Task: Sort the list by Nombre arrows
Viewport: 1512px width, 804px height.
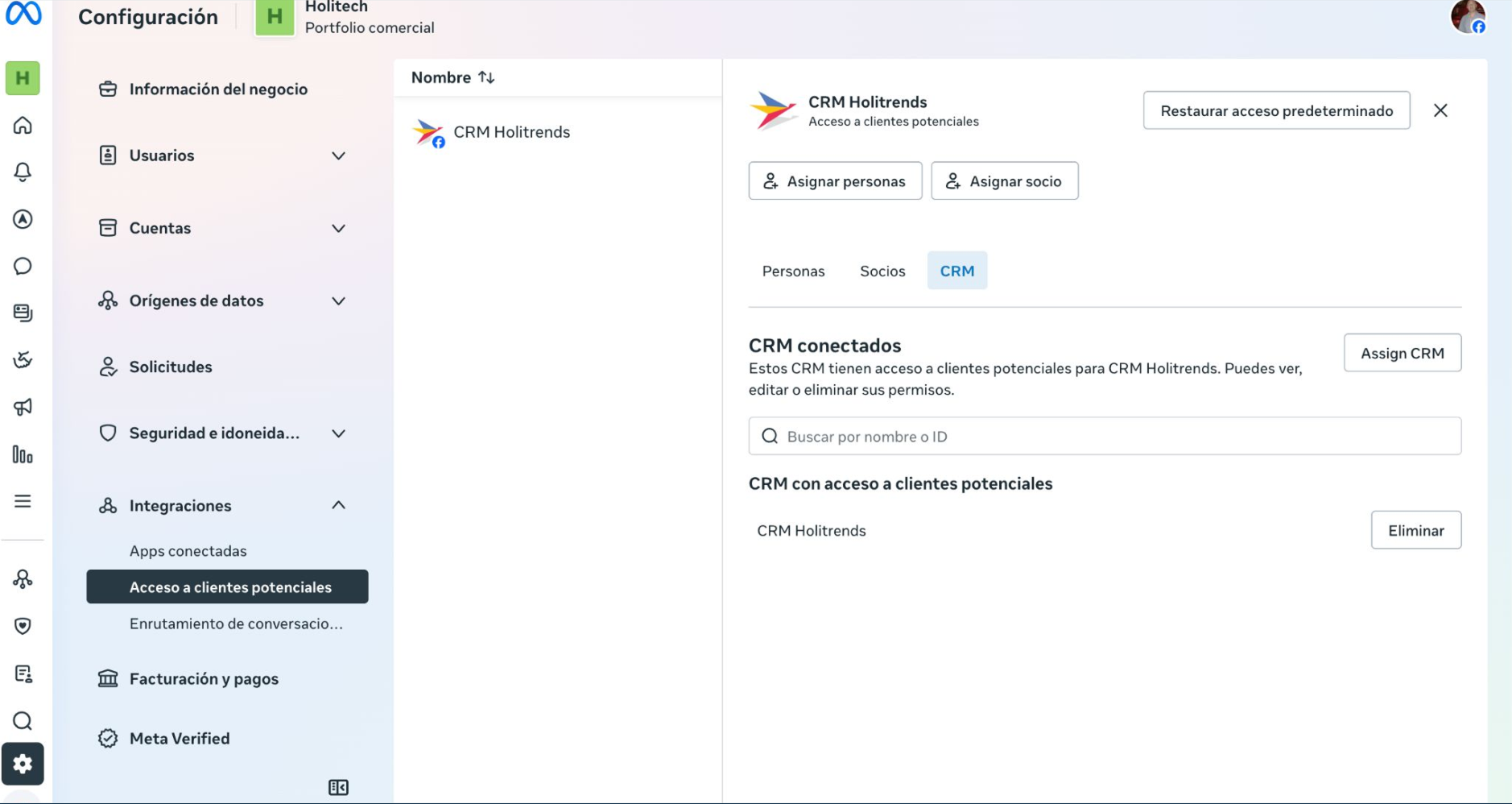Action: 486,77
